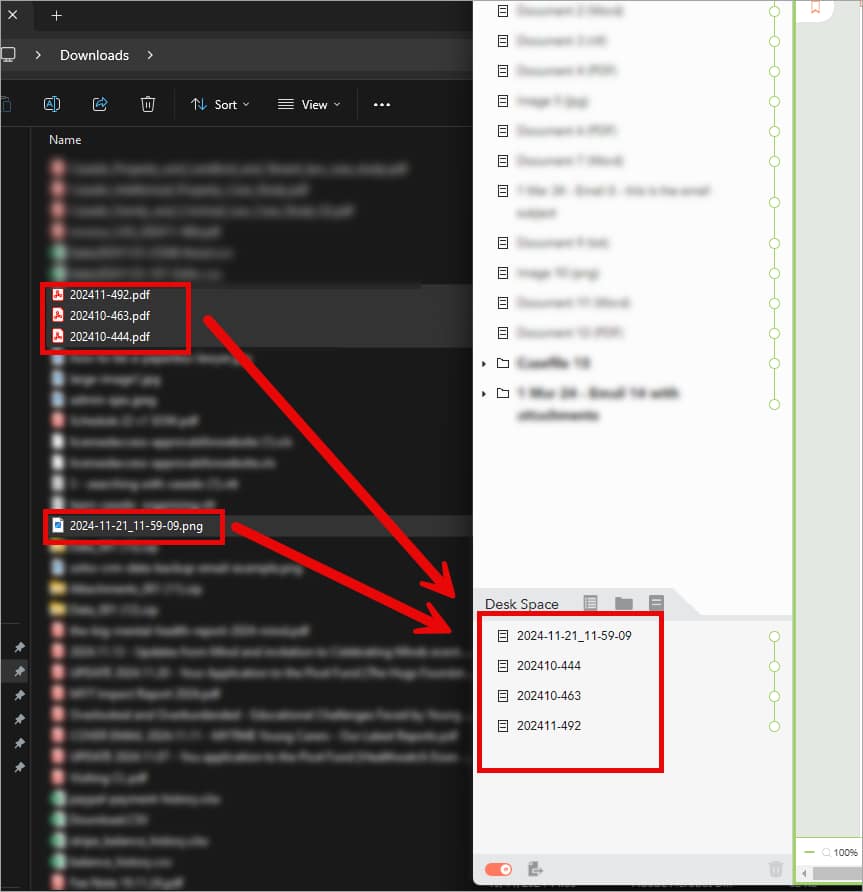Click the circle marker for 202411-492

point(774,726)
